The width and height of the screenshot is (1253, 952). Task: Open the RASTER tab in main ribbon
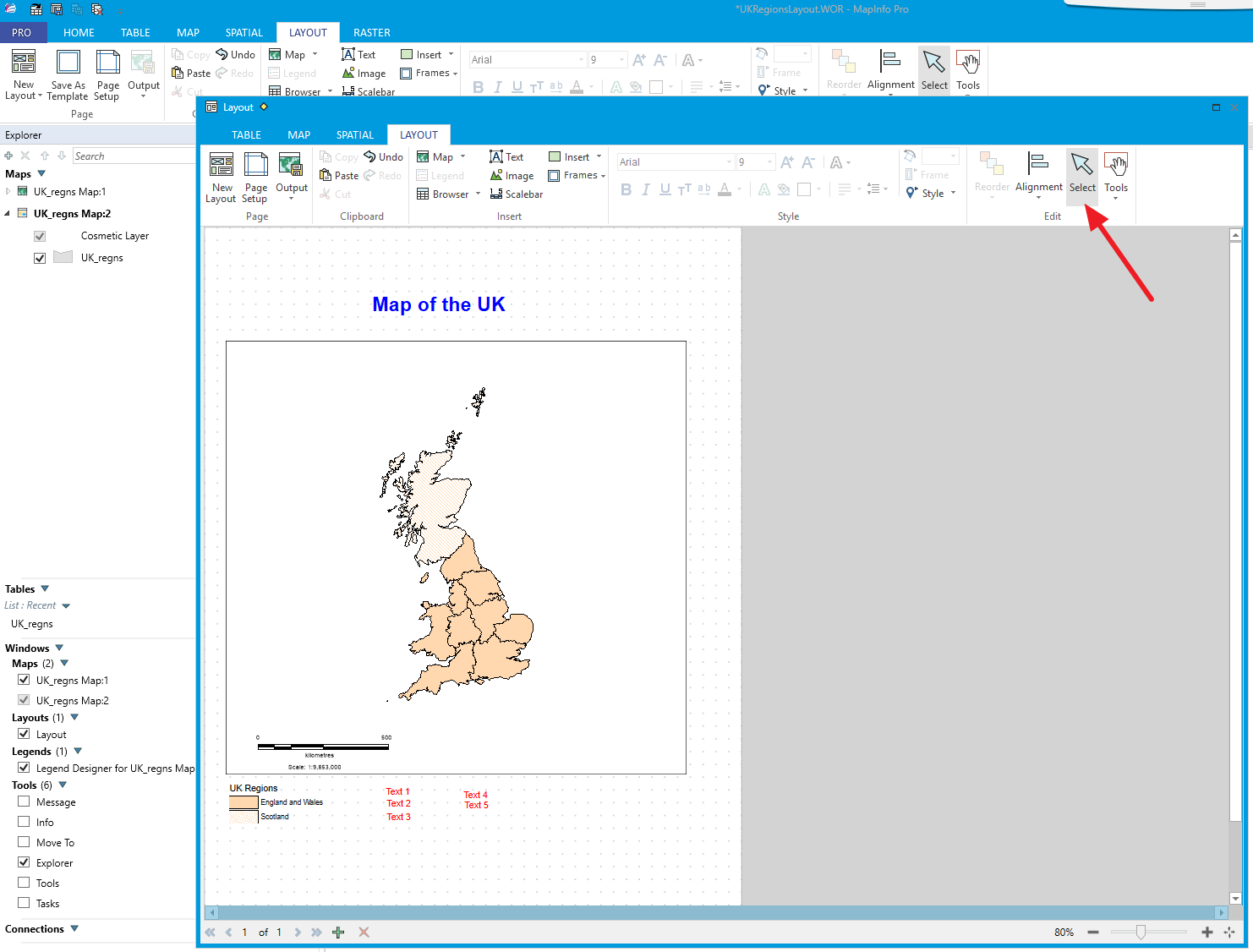[x=372, y=32]
